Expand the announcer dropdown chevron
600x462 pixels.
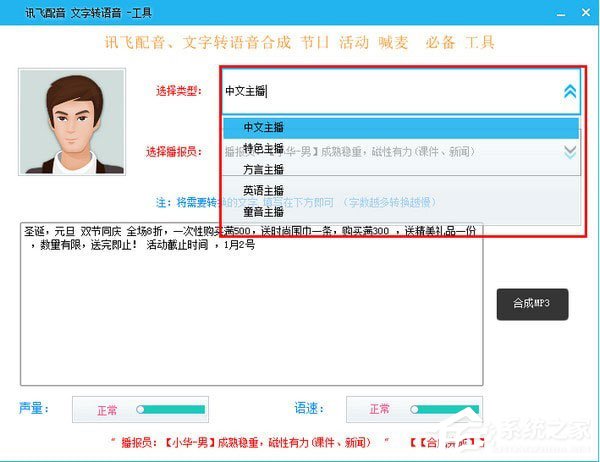pyautogui.click(x=570, y=152)
